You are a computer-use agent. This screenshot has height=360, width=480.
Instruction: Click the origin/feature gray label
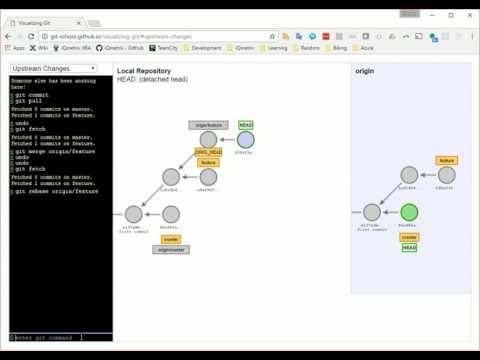point(208,125)
